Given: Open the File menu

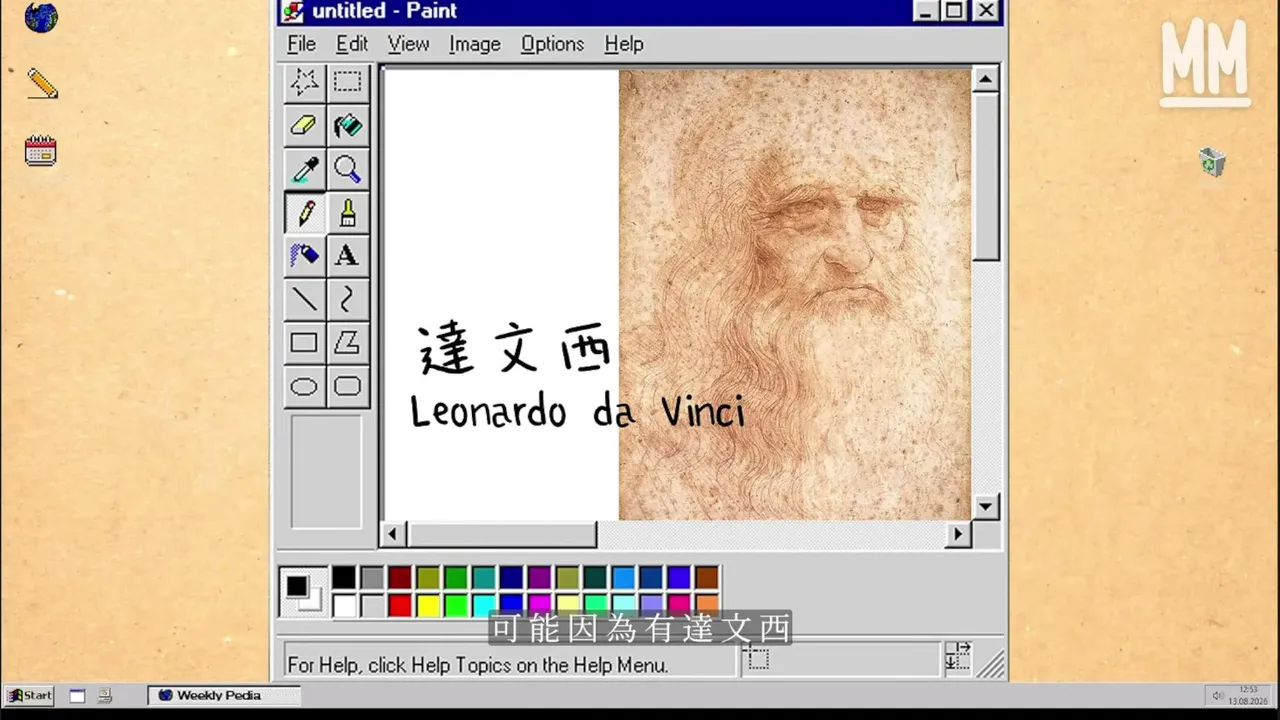Looking at the screenshot, I should click(301, 44).
